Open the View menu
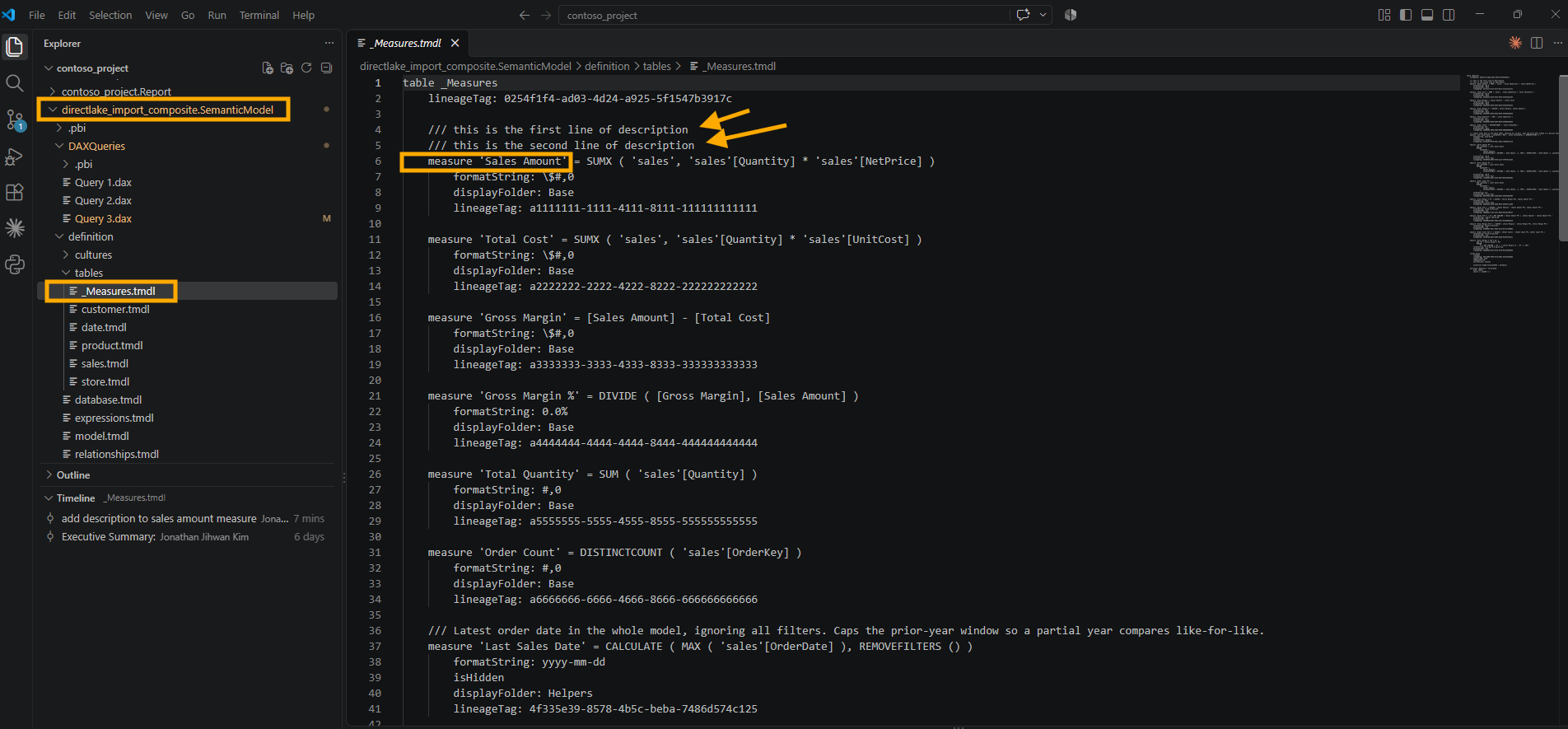Viewport: 1568px width, 729px height. (156, 15)
